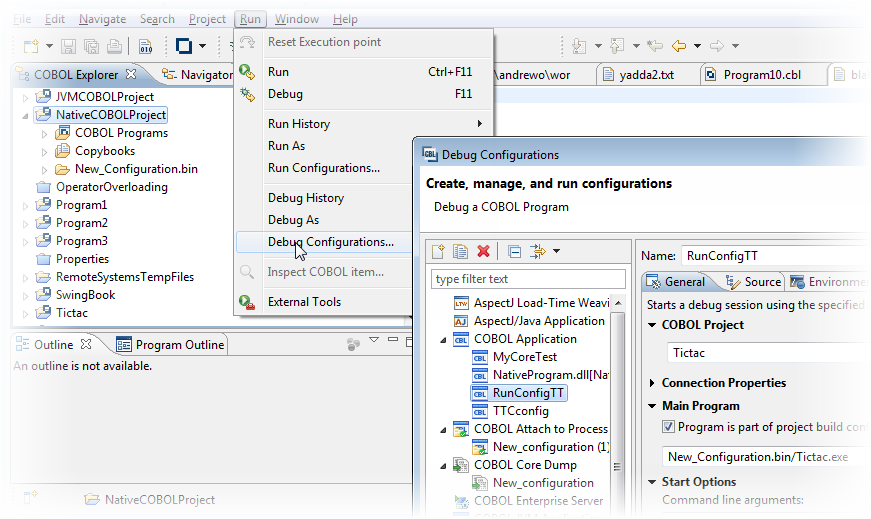871x519 pixels.
Task: Select Run Configurations... menu entry
Action: tap(324, 168)
